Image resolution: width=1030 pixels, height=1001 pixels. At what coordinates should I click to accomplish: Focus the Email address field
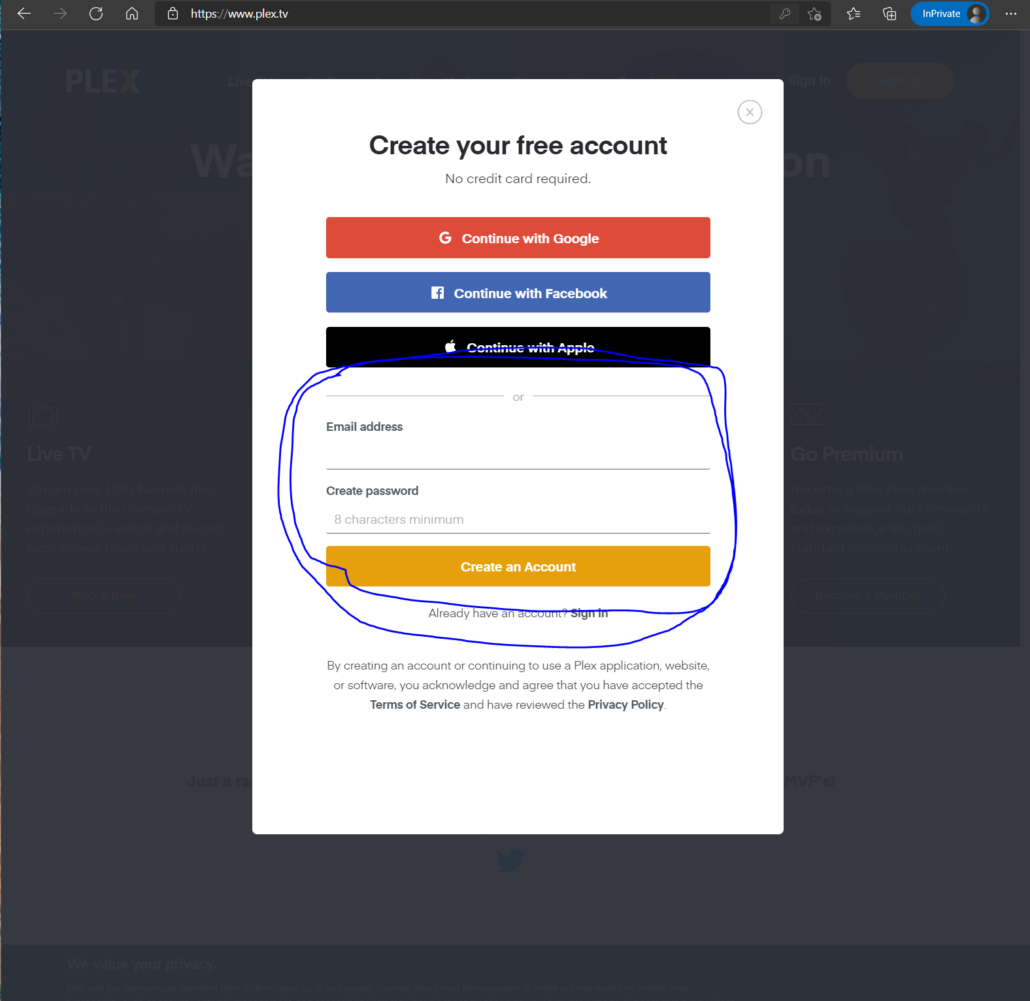518,455
